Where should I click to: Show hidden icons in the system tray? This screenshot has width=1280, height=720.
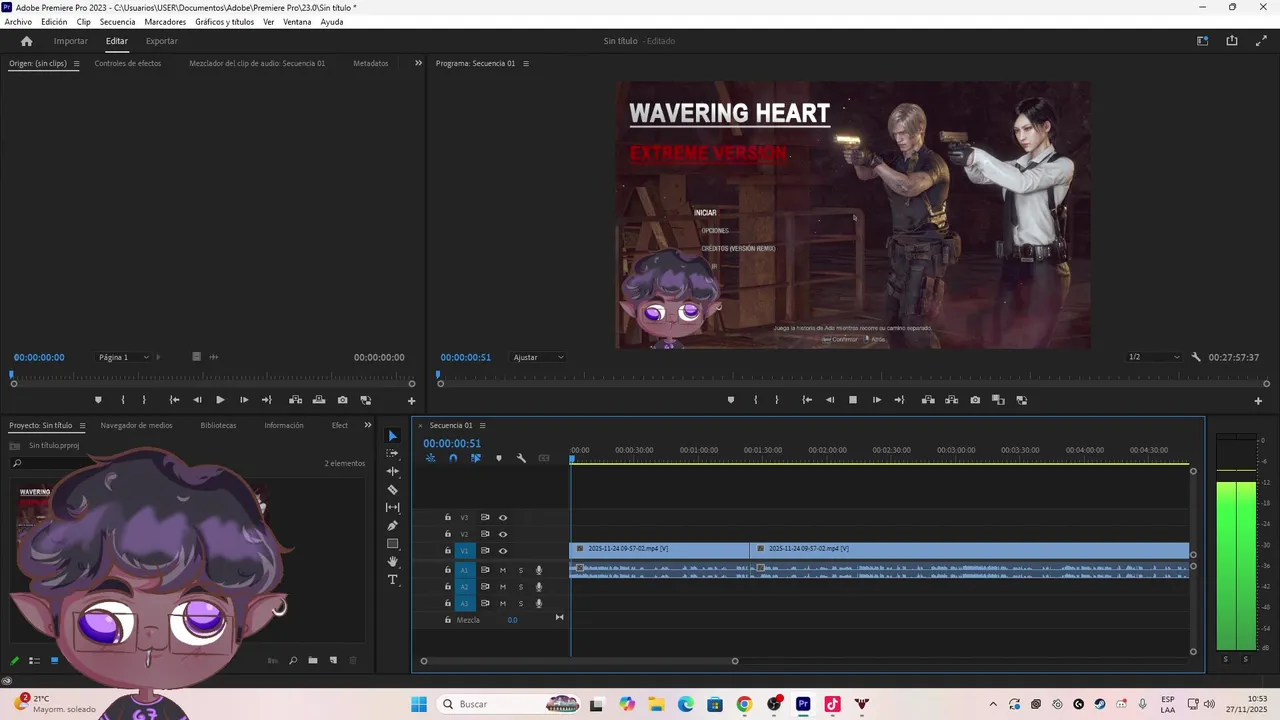click(993, 704)
